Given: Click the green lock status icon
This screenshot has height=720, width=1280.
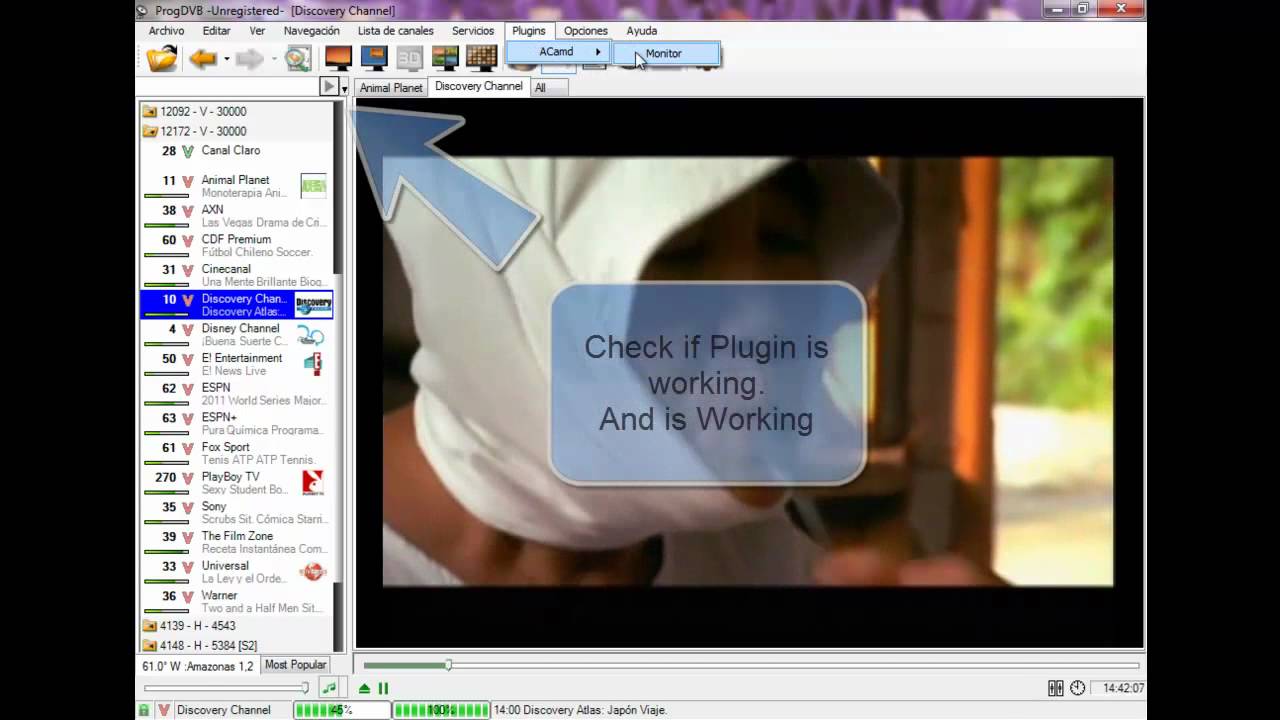Looking at the screenshot, I should tap(143, 710).
